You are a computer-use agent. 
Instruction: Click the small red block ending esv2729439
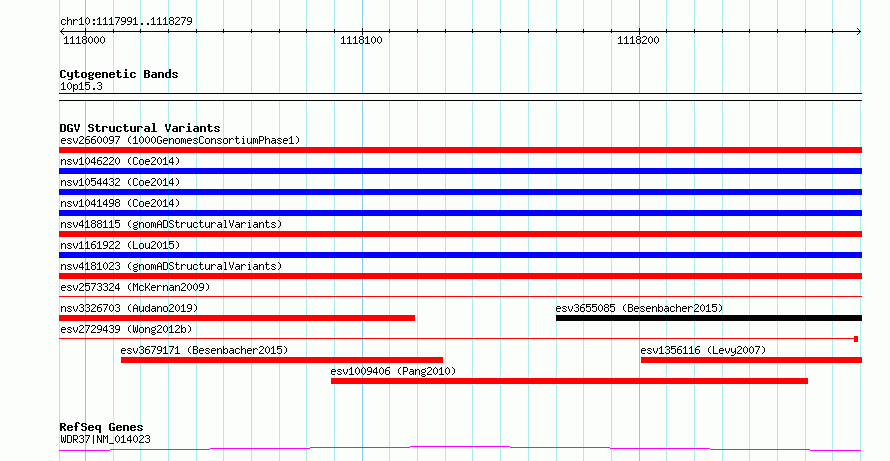[856, 339]
